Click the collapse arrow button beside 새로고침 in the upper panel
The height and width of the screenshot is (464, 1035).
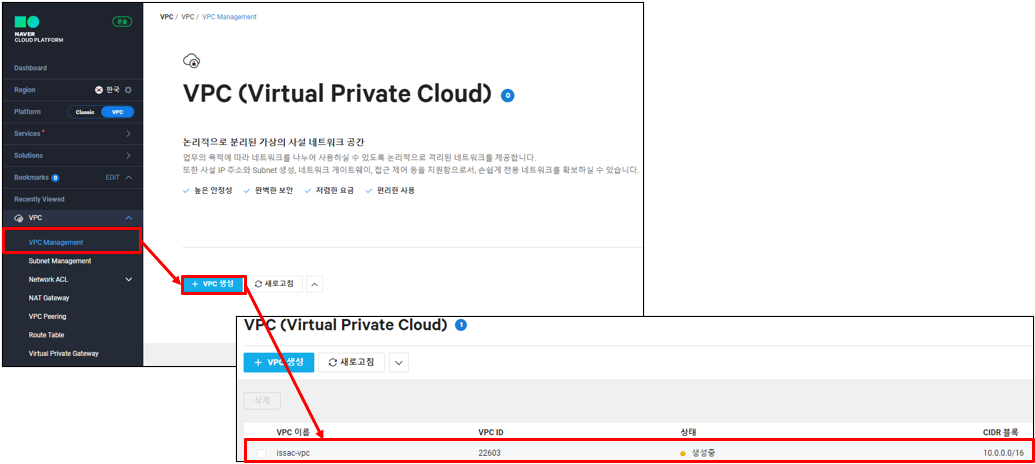(315, 284)
